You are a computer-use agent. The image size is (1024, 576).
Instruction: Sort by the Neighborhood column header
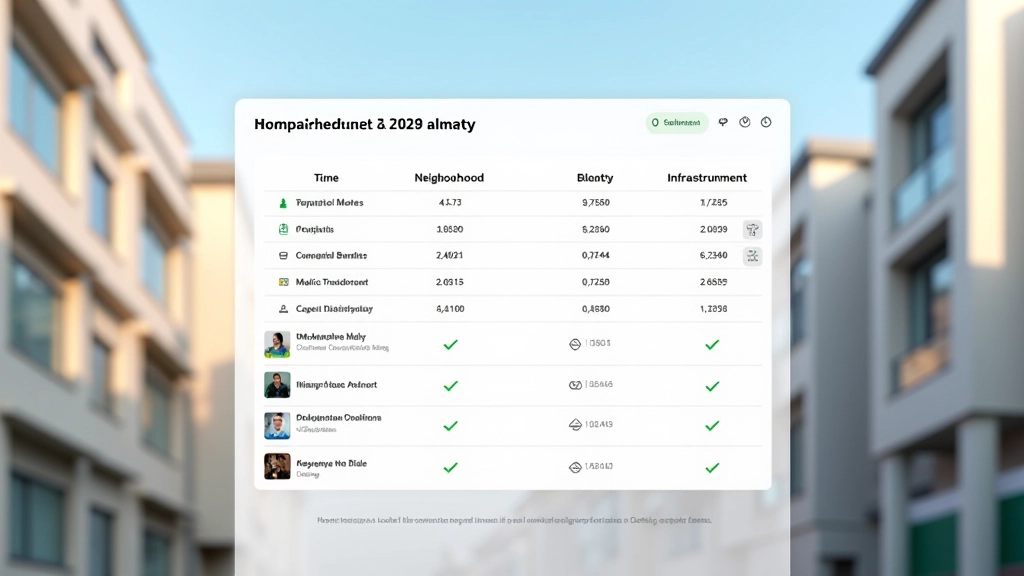click(x=449, y=178)
